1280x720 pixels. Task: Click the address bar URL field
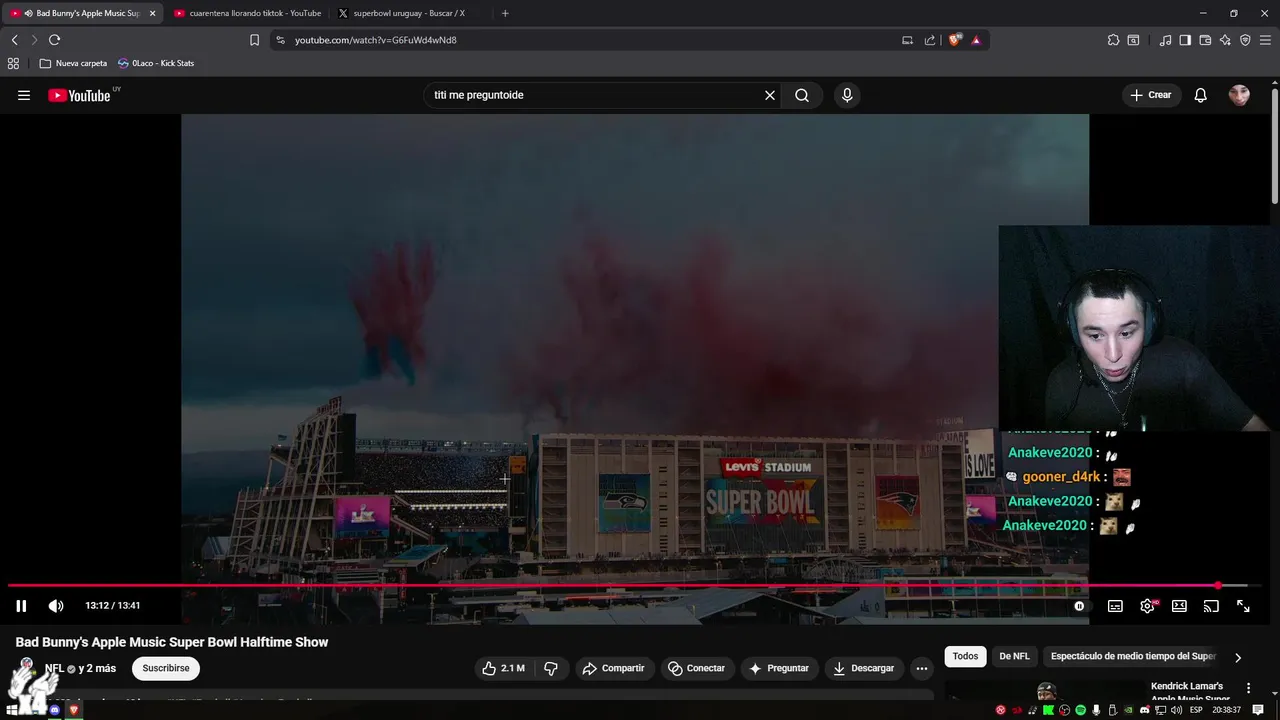click(590, 40)
